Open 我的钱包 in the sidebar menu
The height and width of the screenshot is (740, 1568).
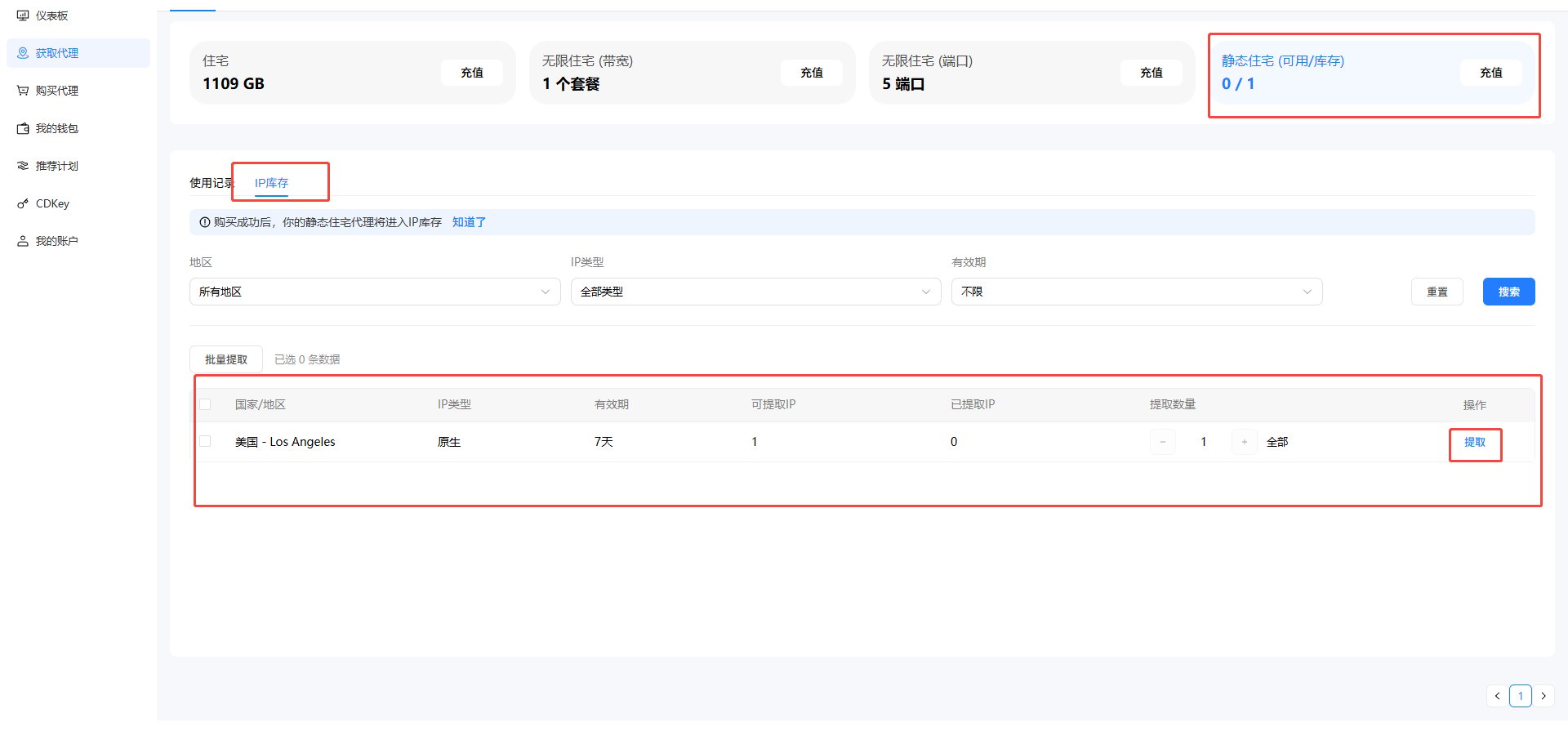pyautogui.click(x=78, y=128)
